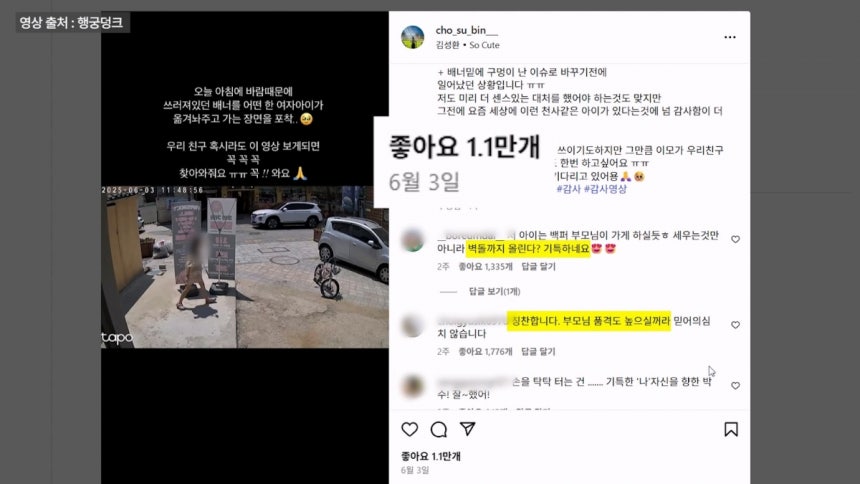Save the post with the bookmark icon
The height and width of the screenshot is (484, 860).
[731, 429]
